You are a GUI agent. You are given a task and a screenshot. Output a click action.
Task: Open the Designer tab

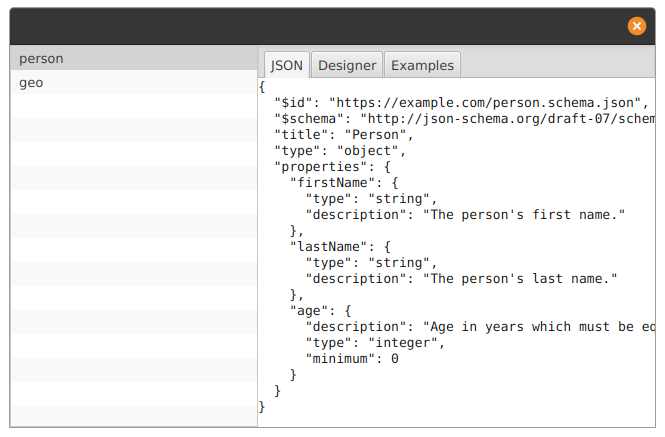pos(347,65)
